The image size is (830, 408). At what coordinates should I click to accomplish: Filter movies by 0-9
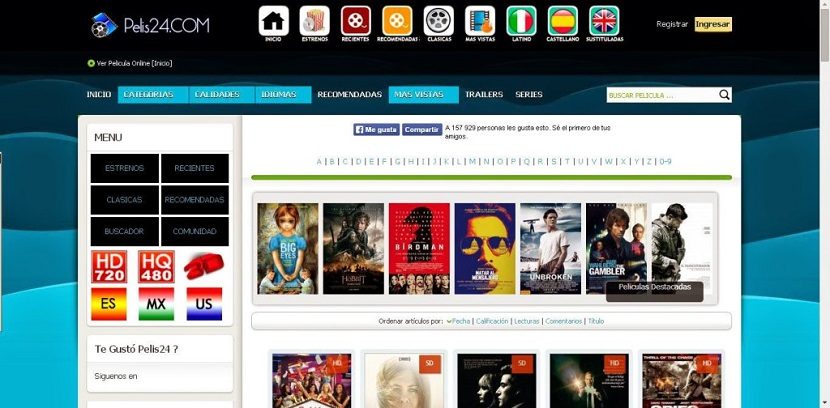(665, 161)
